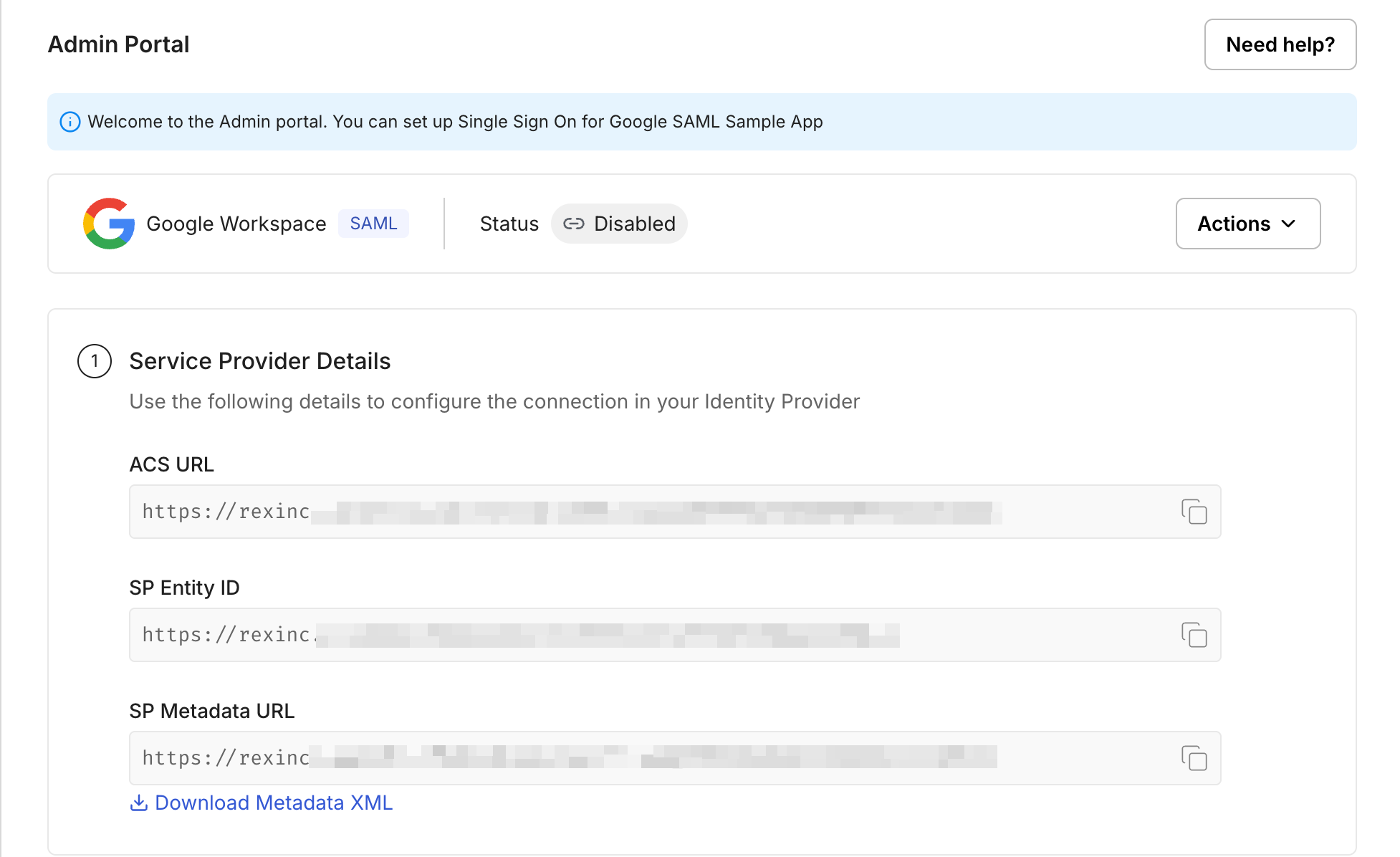Click the step 1 circle indicator
Image resolution: width=1400 pixels, height=857 pixels.
click(x=94, y=361)
